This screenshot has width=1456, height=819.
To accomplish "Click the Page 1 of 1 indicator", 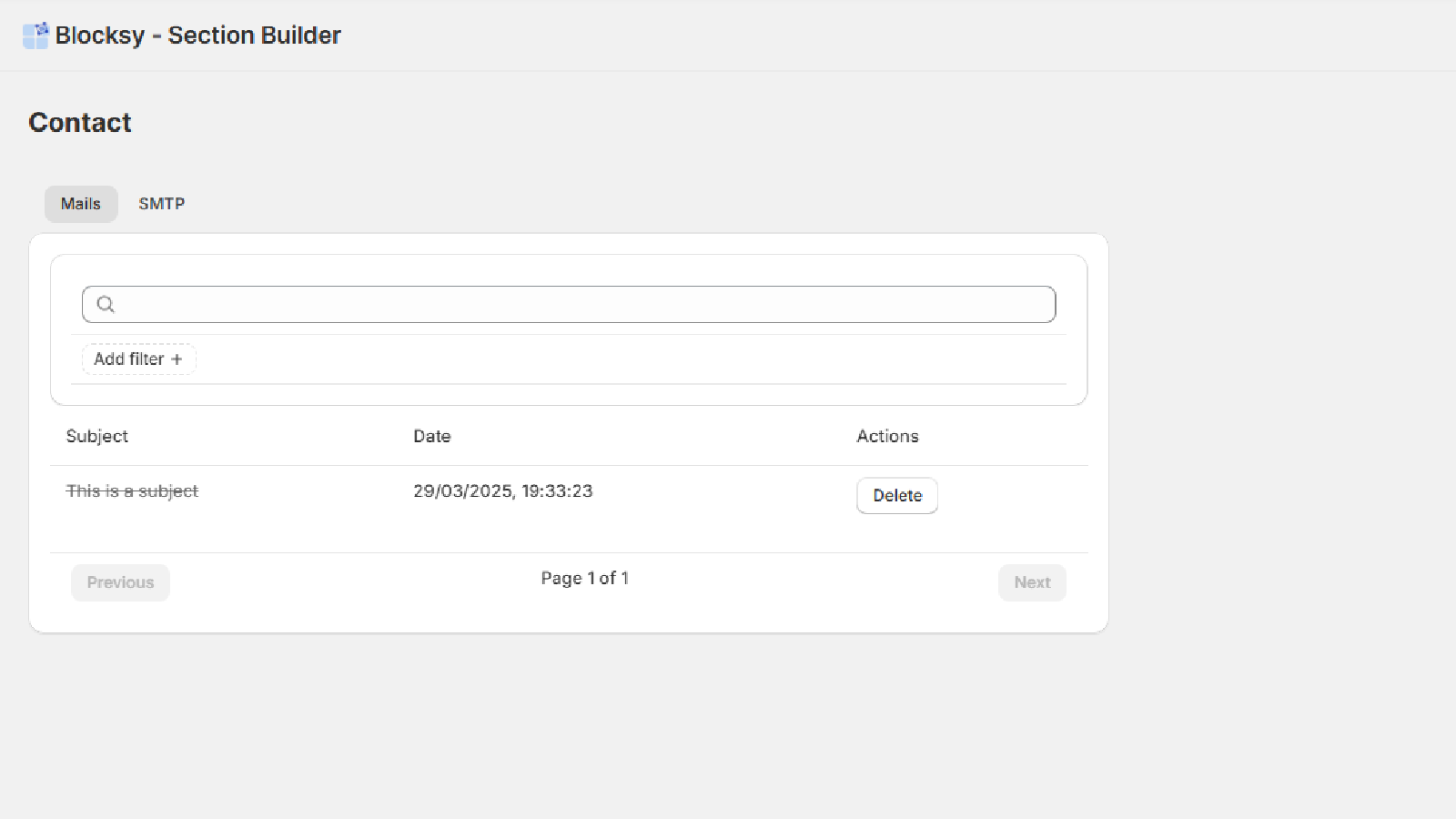I will [584, 578].
